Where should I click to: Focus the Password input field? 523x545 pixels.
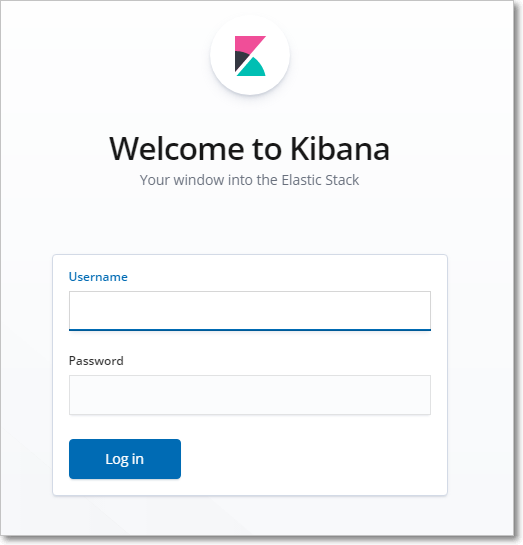pyautogui.click(x=250, y=395)
